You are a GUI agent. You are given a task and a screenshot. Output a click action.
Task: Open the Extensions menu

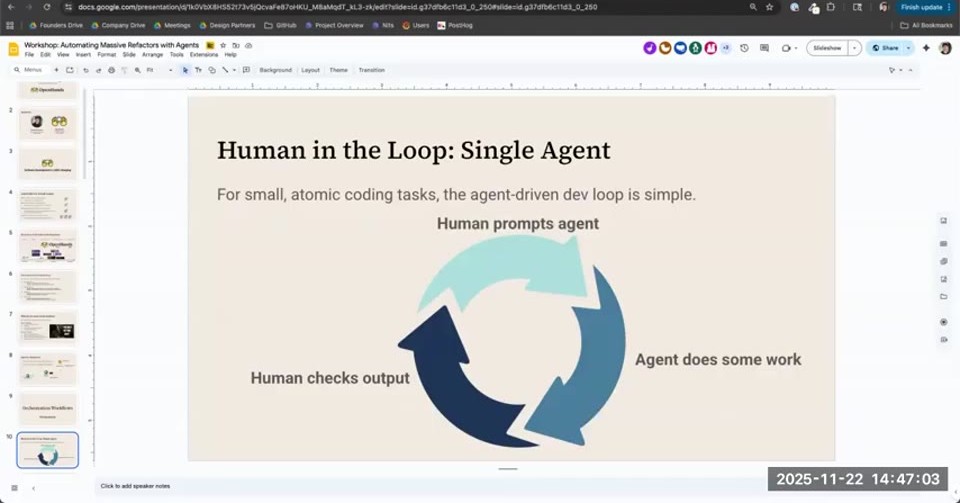pyautogui.click(x=204, y=55)
